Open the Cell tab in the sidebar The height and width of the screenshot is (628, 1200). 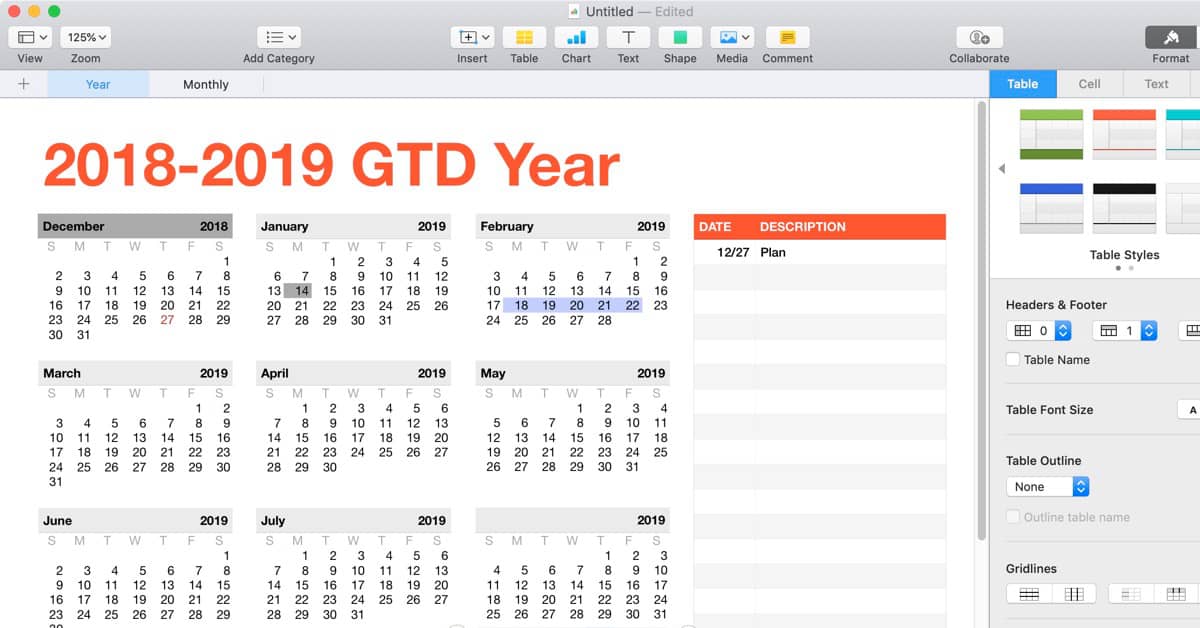1089,84
